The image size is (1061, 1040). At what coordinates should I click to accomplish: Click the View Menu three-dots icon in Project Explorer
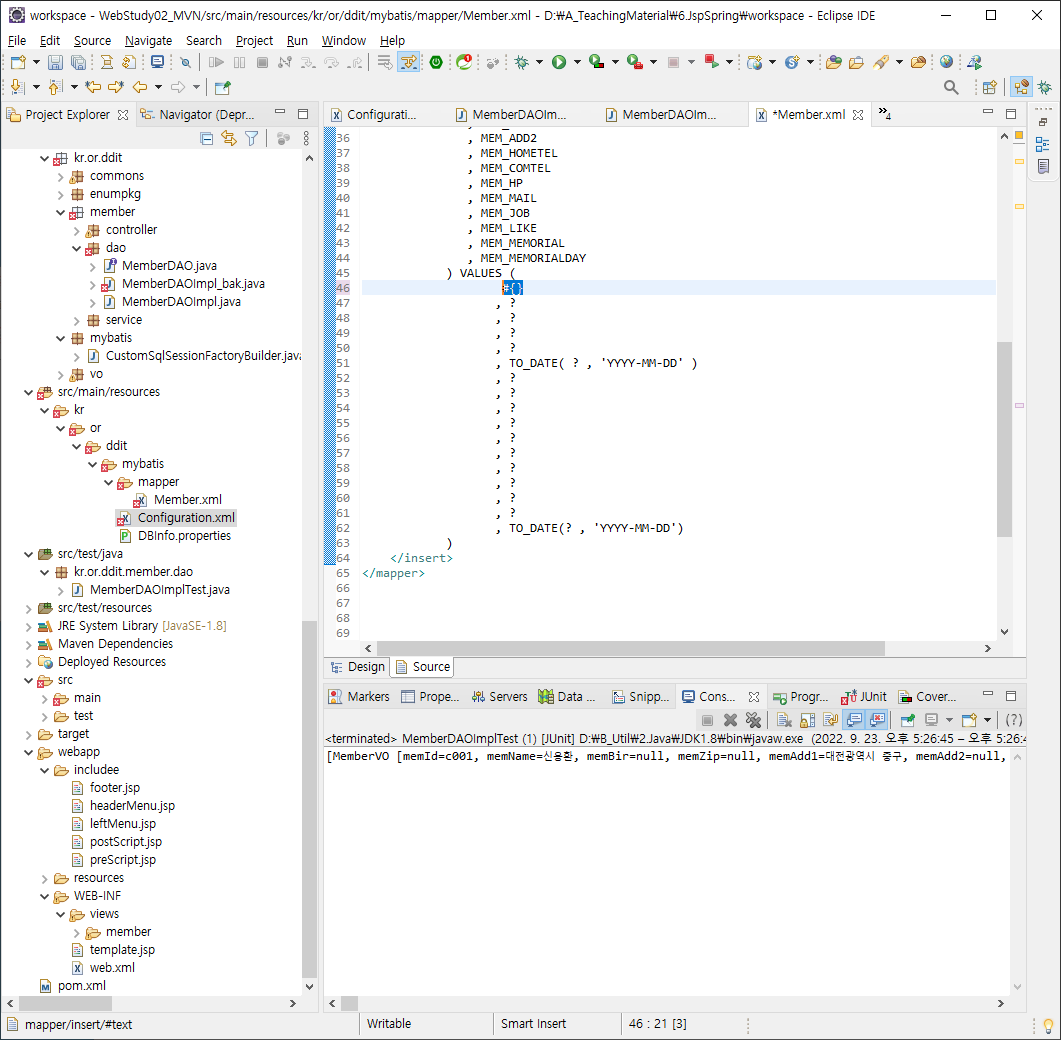point(307,139)
